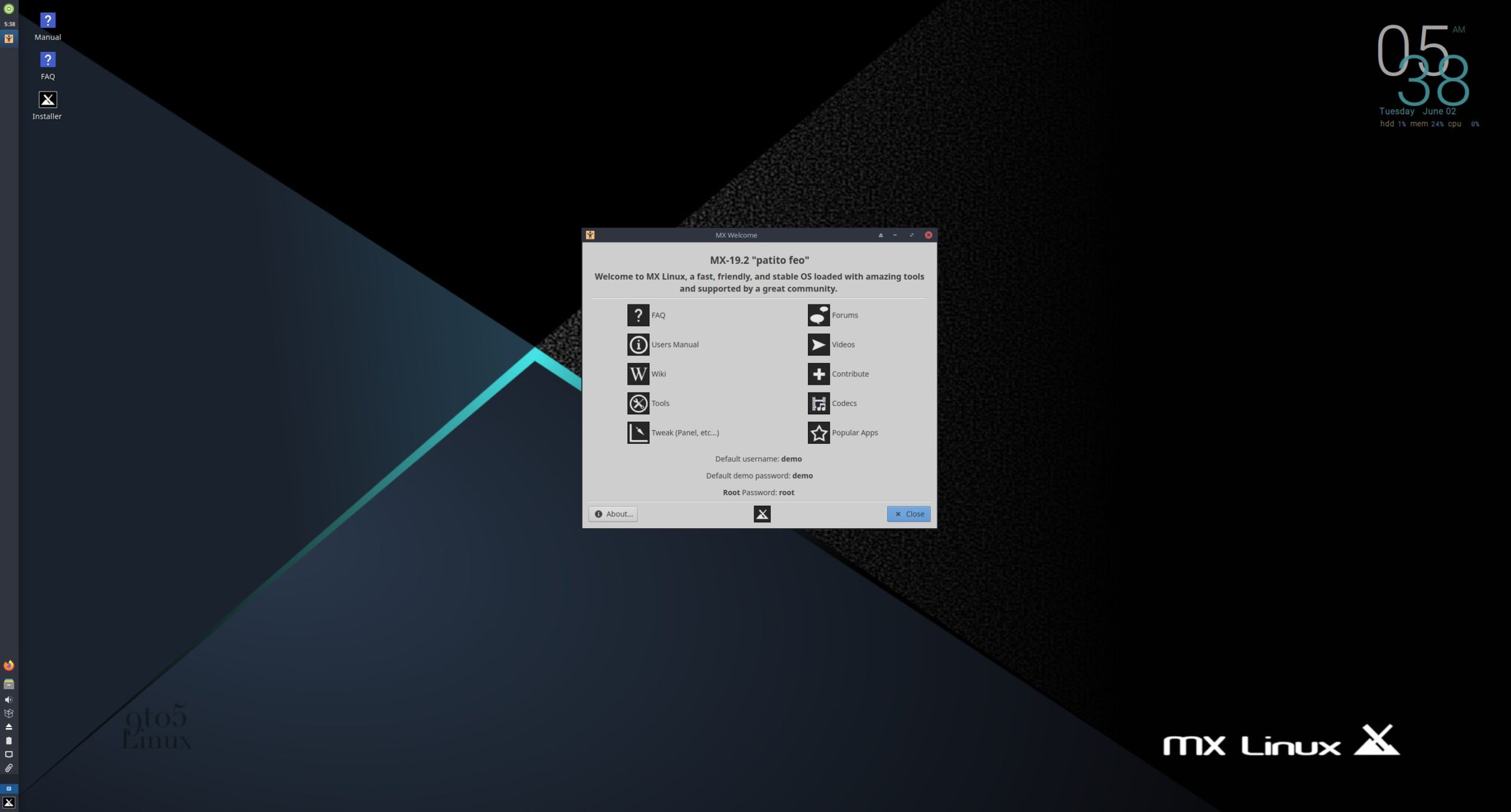Open Tweak (Panel, etc...)
This screenshot has width=1511, height=812.
tap(638, 433)
